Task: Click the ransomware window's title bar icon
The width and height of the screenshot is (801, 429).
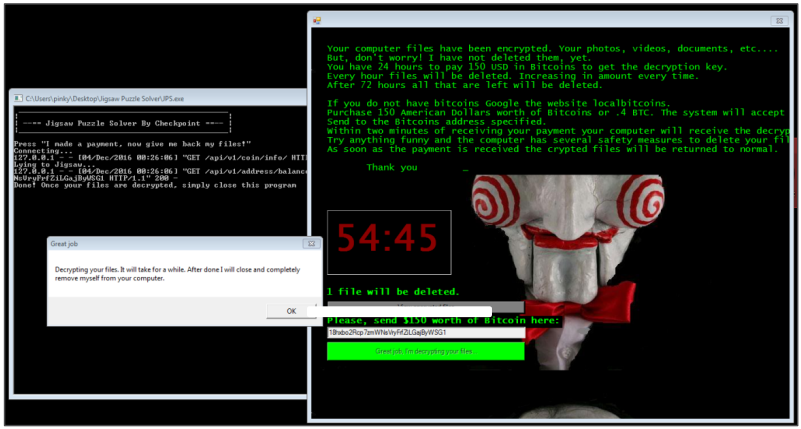Action: [x=317, y=20]
